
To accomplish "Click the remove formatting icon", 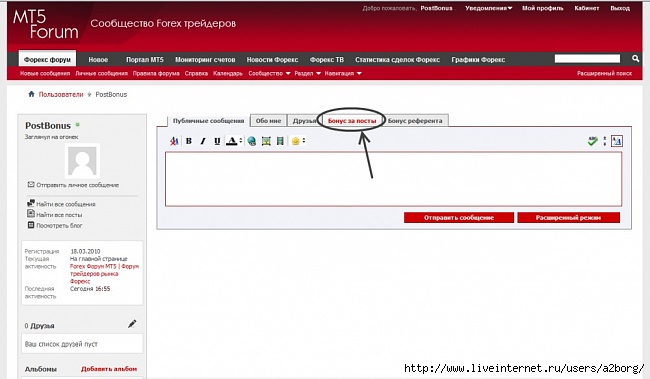I will 174,141.
